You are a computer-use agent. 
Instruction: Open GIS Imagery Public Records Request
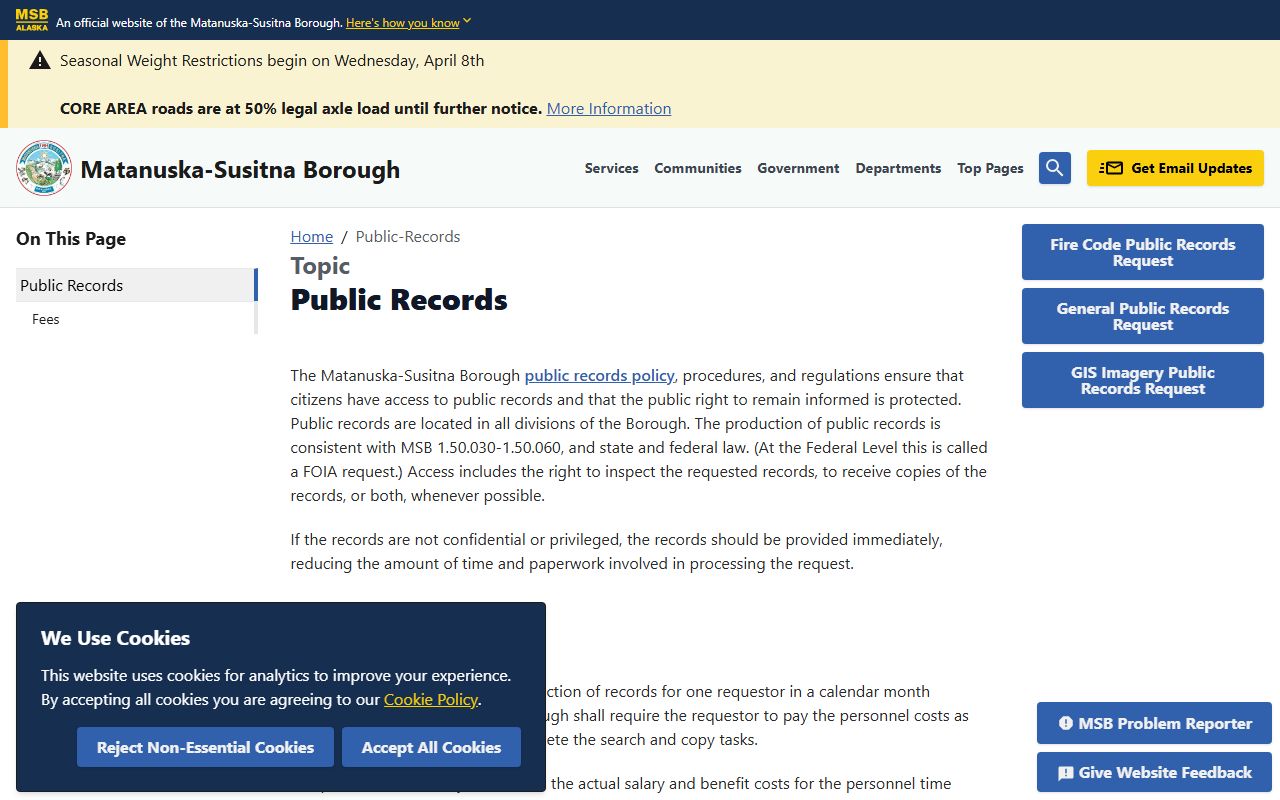coord(1142,380)
